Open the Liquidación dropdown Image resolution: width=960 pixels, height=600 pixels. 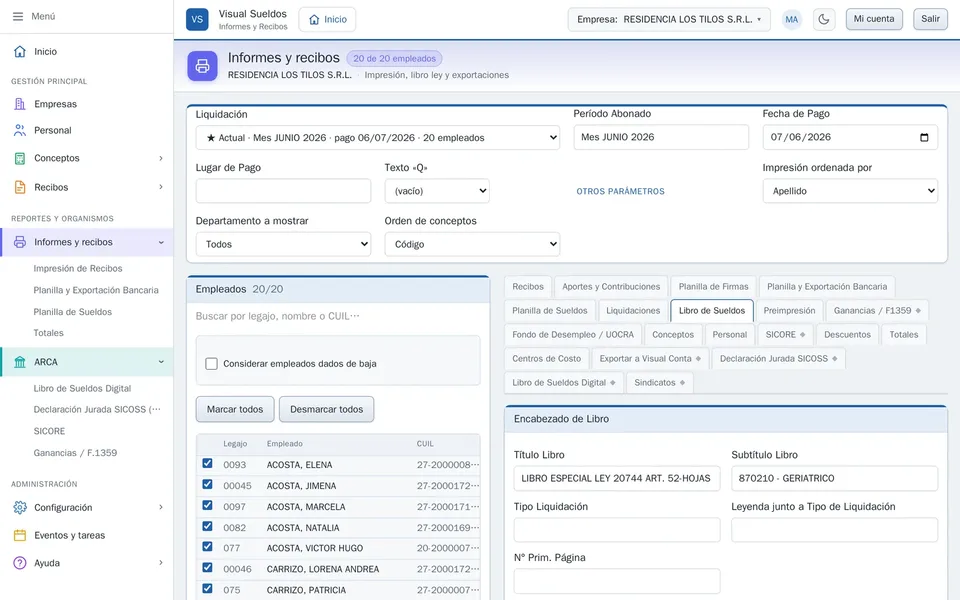(x=378, y=138)
